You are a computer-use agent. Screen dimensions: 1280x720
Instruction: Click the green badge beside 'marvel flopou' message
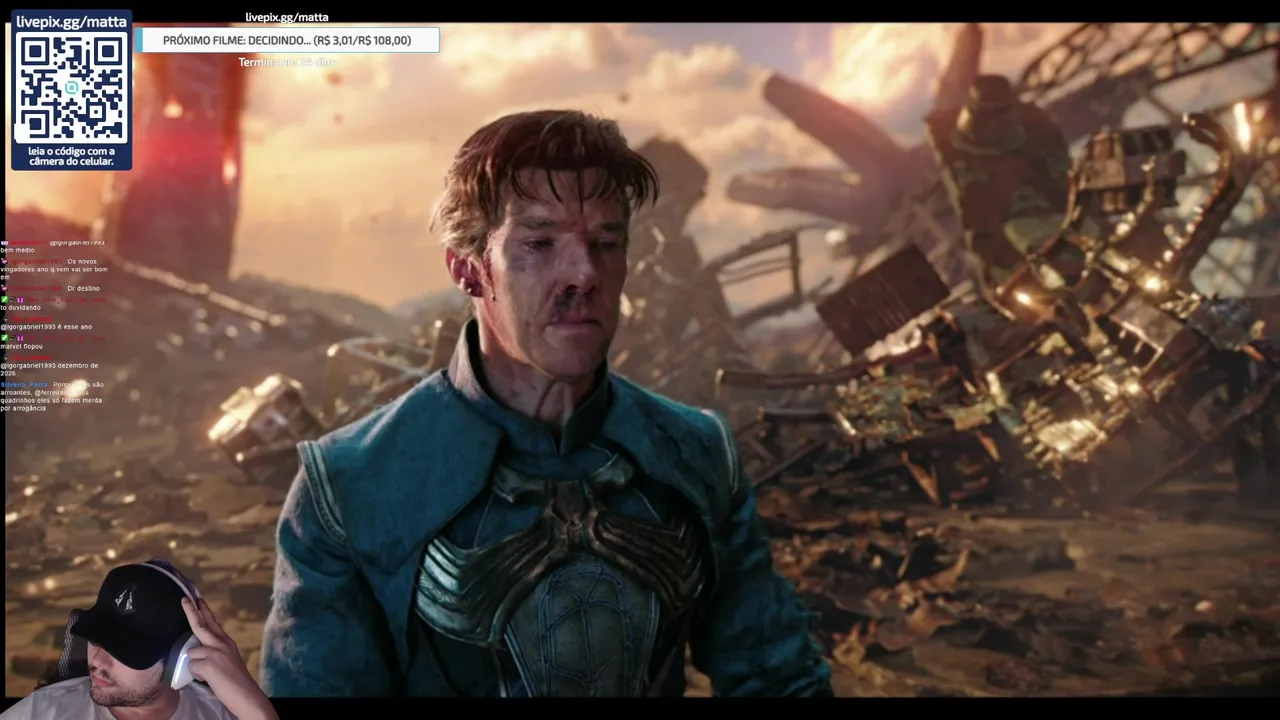4,338
